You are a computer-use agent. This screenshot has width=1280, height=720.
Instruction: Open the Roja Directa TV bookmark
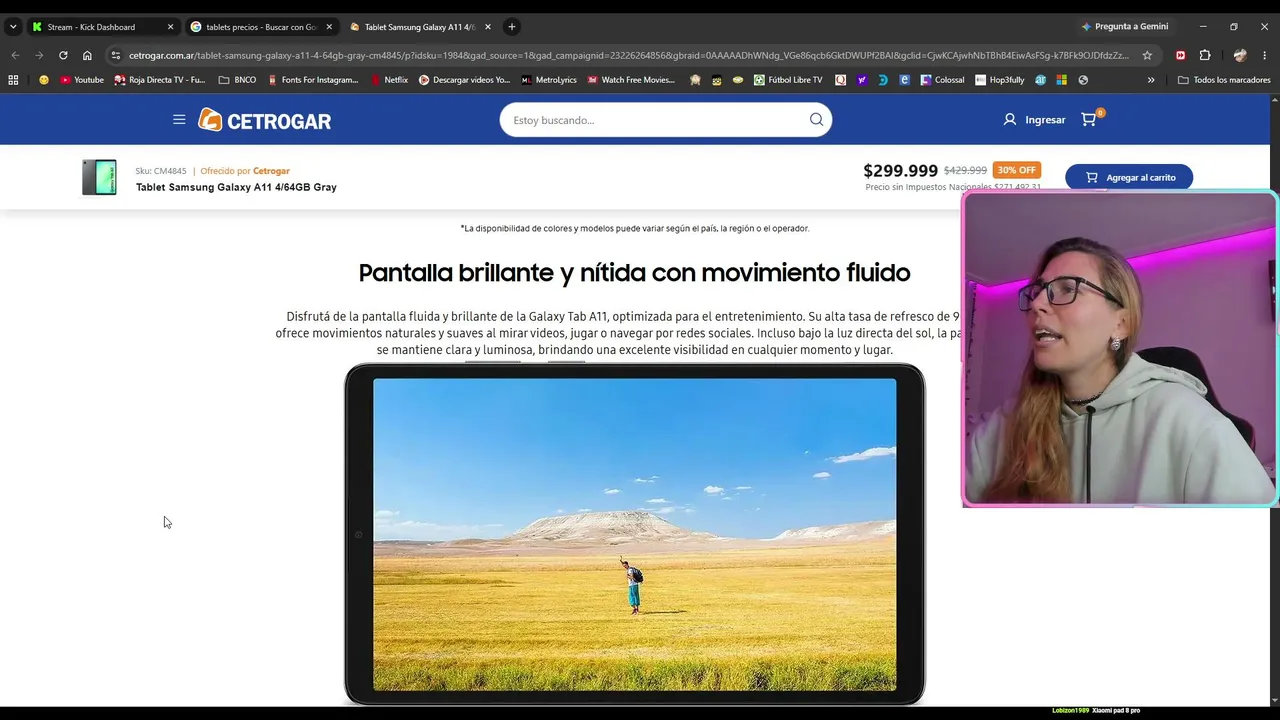pos(160,80)
